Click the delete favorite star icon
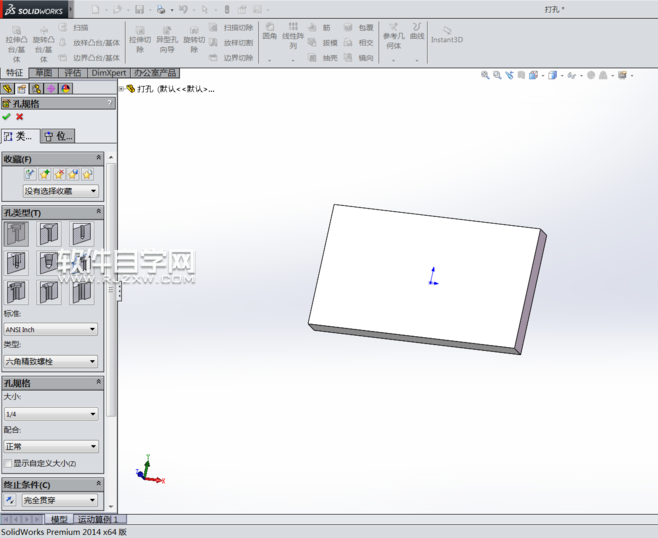Image resolution: width=658 pixels, height=538 pixels. tap(59, 174)
